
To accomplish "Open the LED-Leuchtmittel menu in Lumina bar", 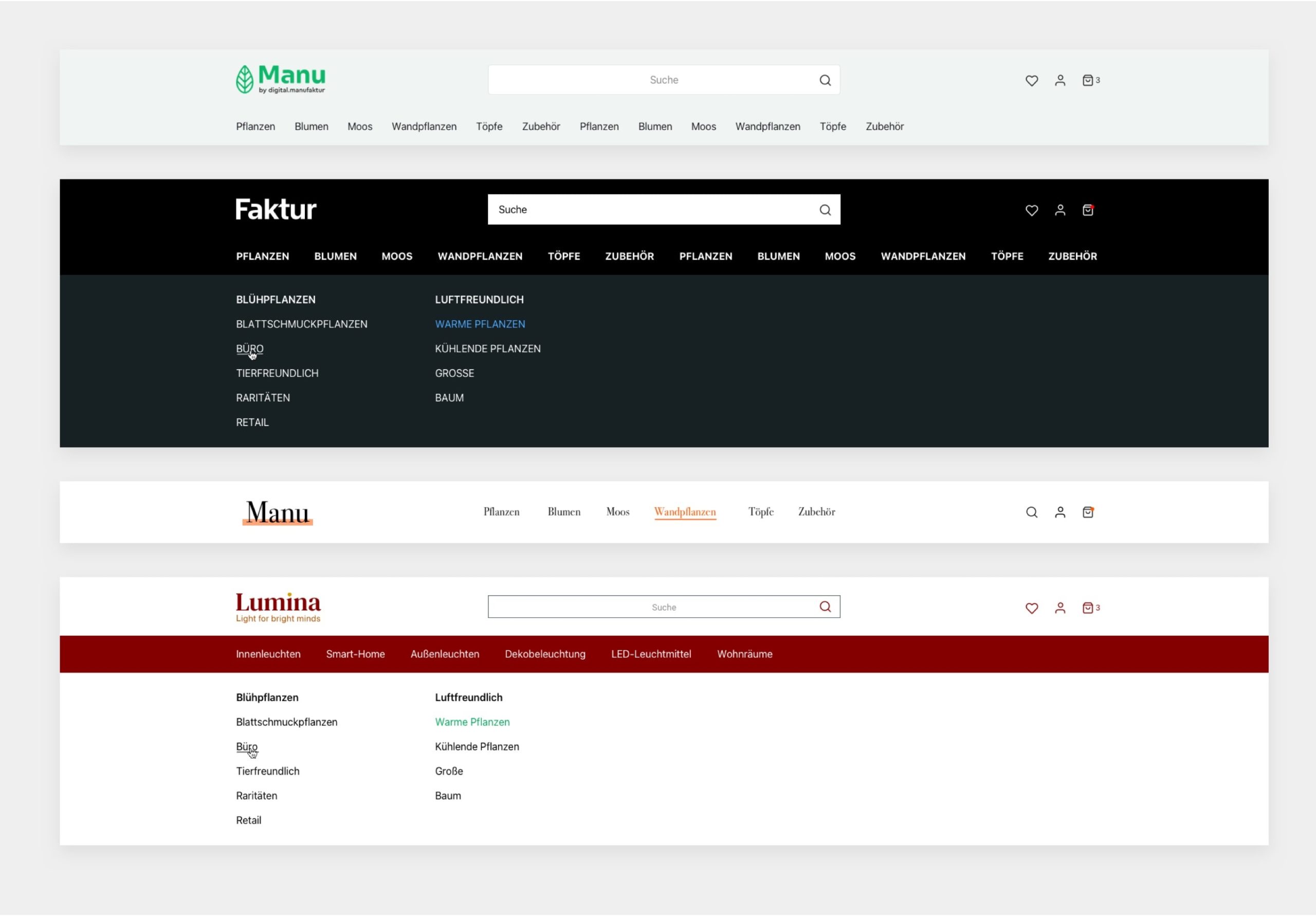I will click(651, 654).
